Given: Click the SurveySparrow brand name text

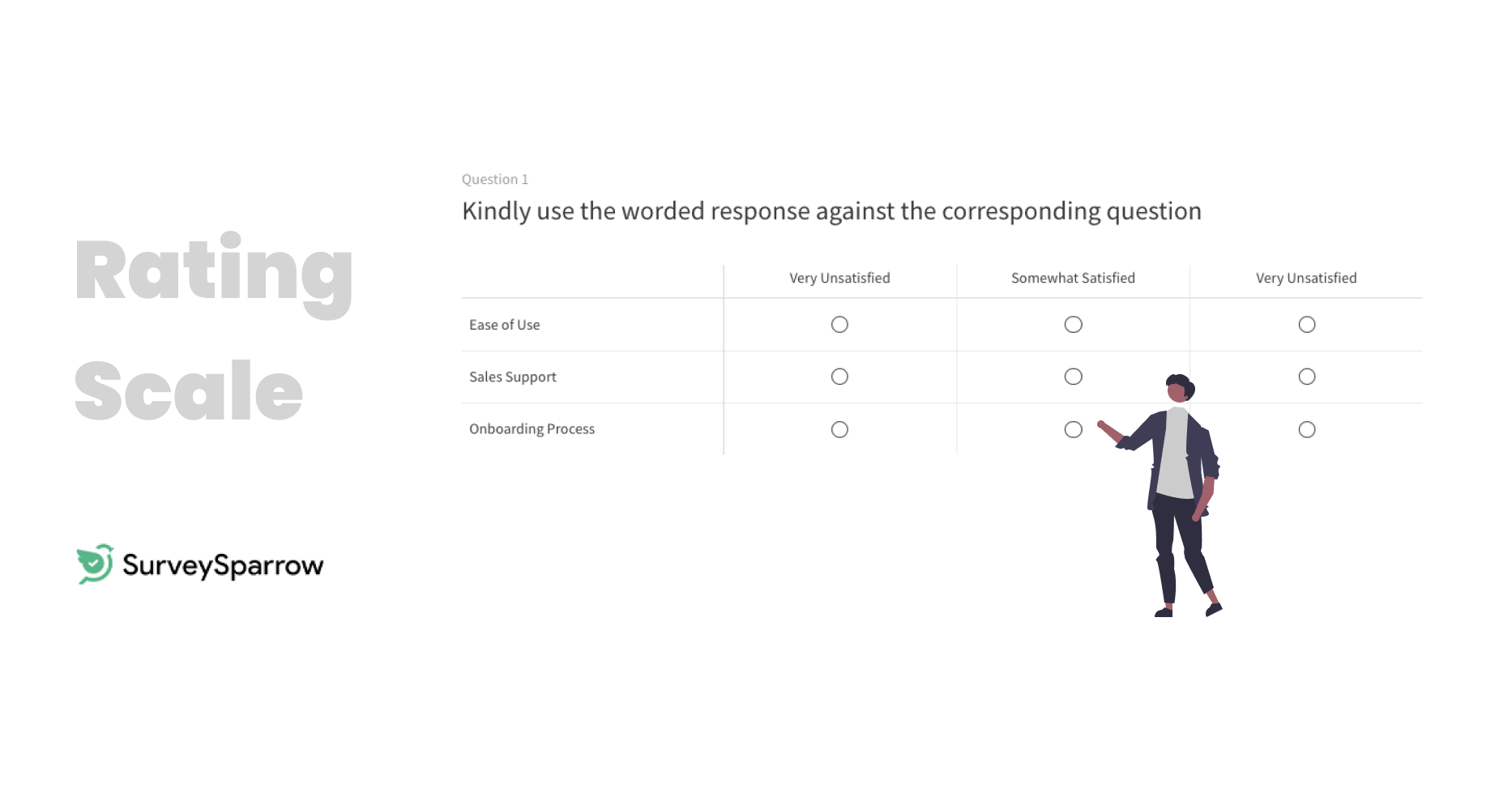Looking at the screenshot, I should 220,565.
